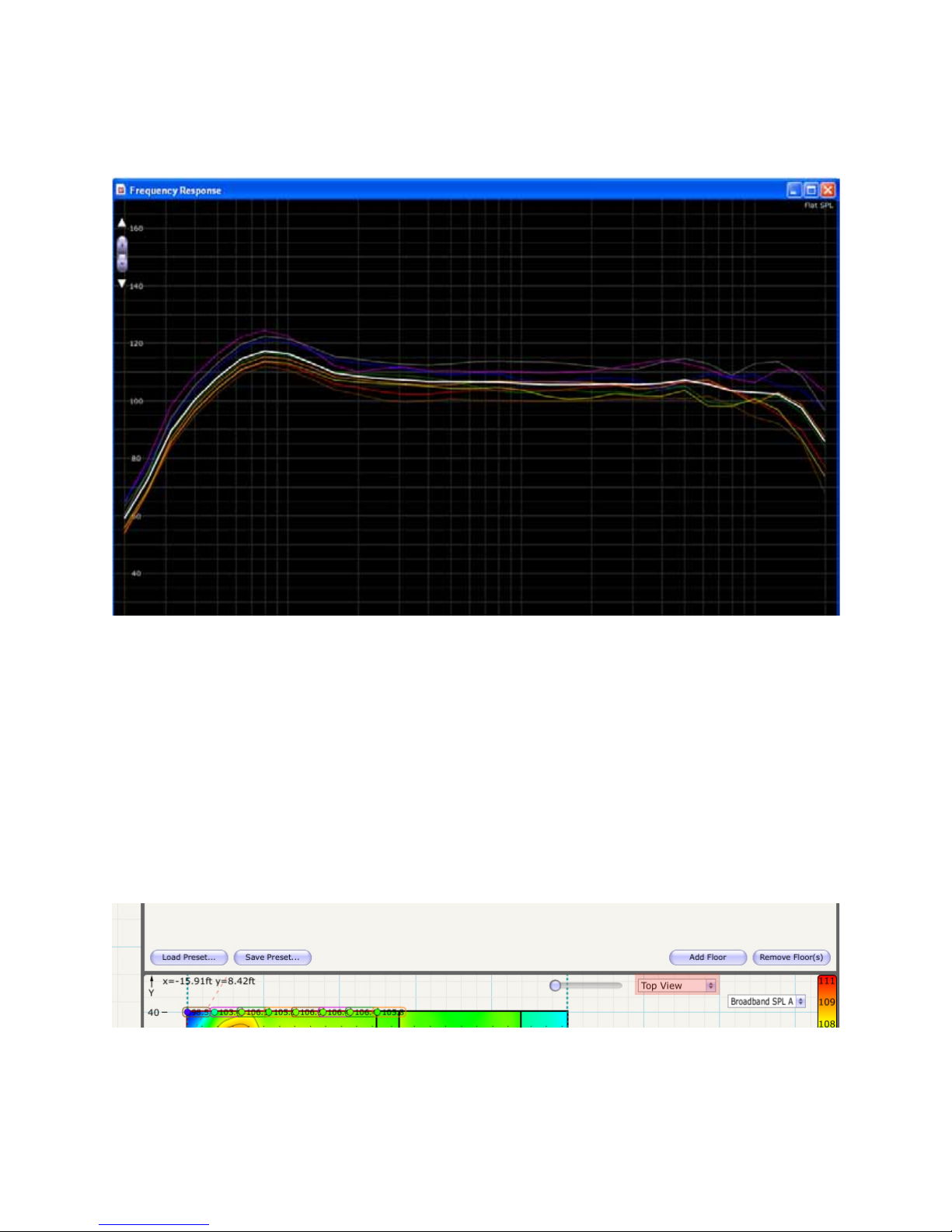
Task: Click the minus zoom button on the vertical scale
Action: click(x=122, y=263)
